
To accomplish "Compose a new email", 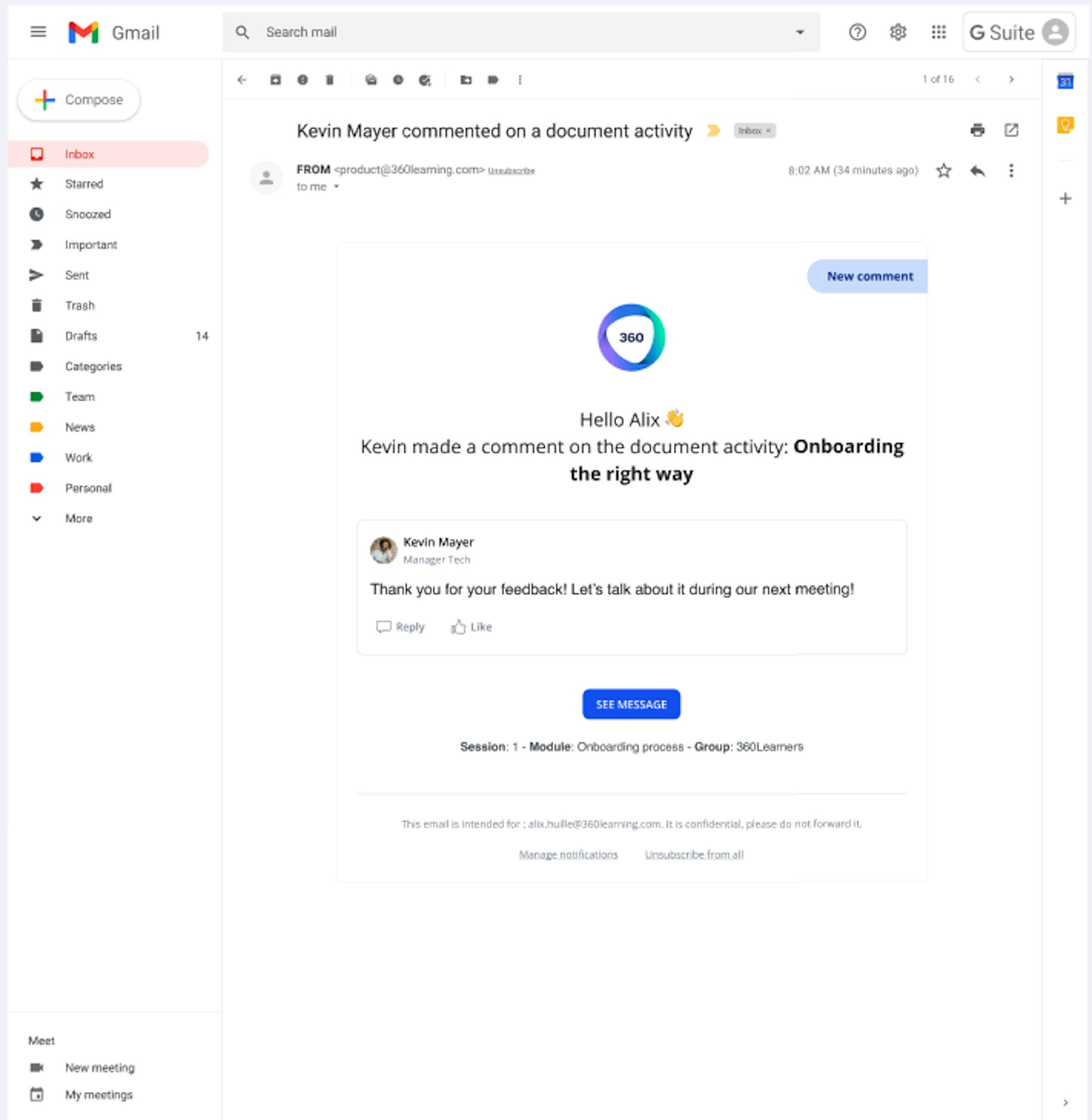I will pyautogui.click(x=79, y=100).
